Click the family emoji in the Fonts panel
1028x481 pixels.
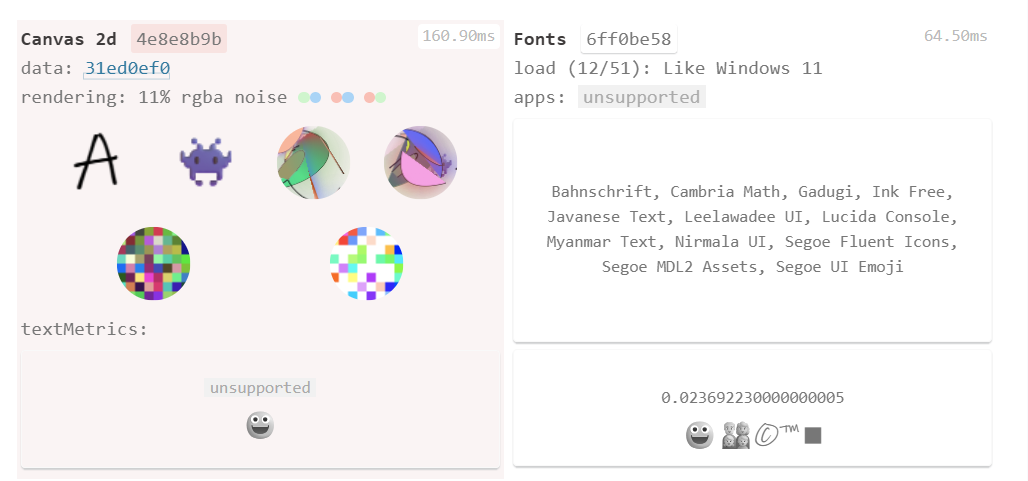pos(736,435)
